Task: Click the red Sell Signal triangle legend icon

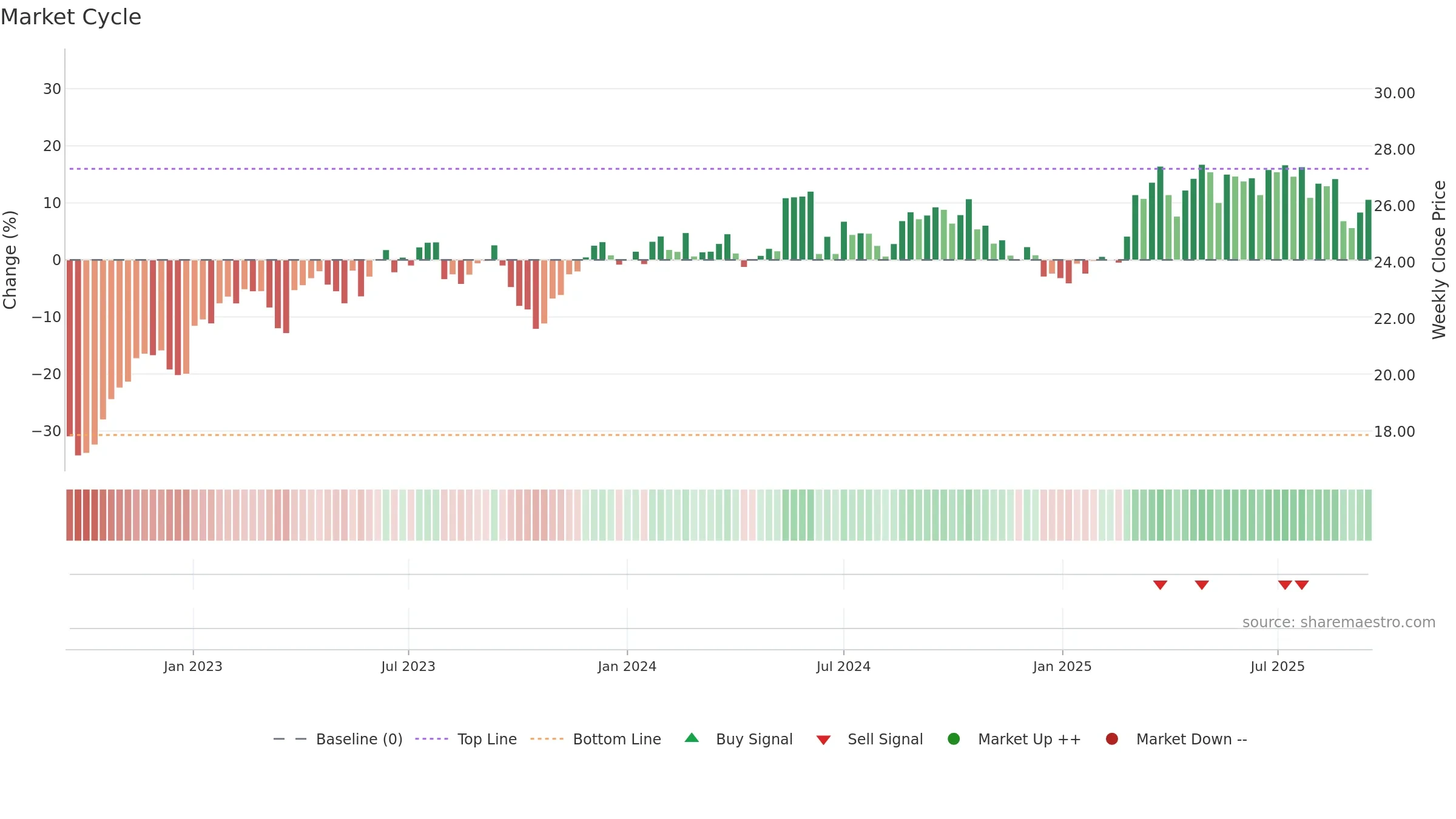Action: point(823,740)
